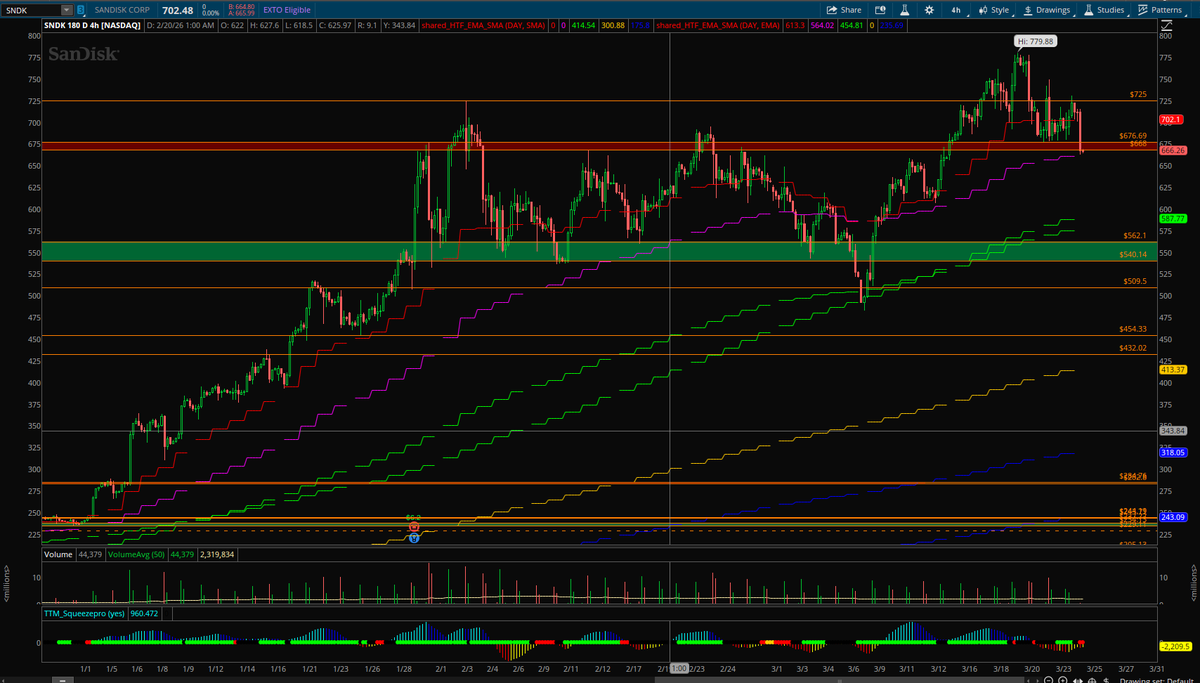Click the $509.5 price level label

click(x=1134, y=282)
